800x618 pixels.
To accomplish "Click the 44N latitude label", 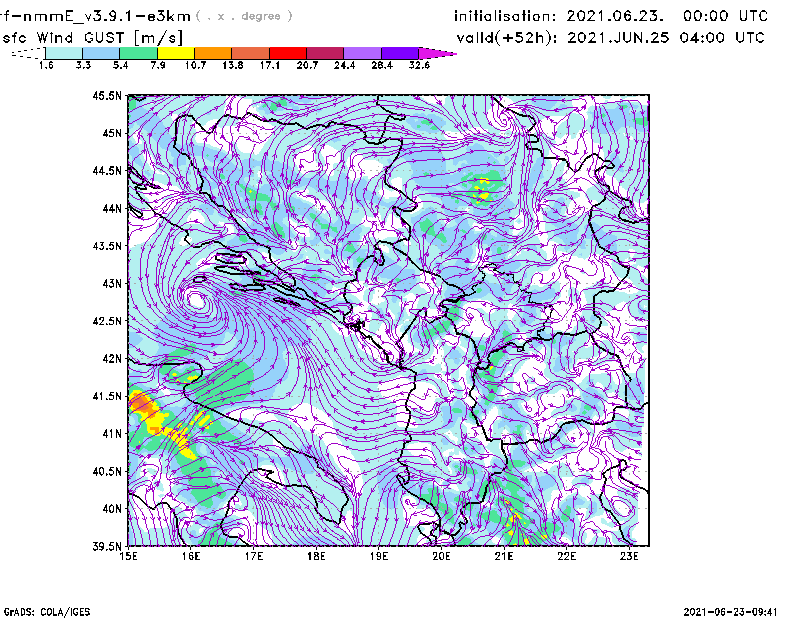I will click(112, 208).
